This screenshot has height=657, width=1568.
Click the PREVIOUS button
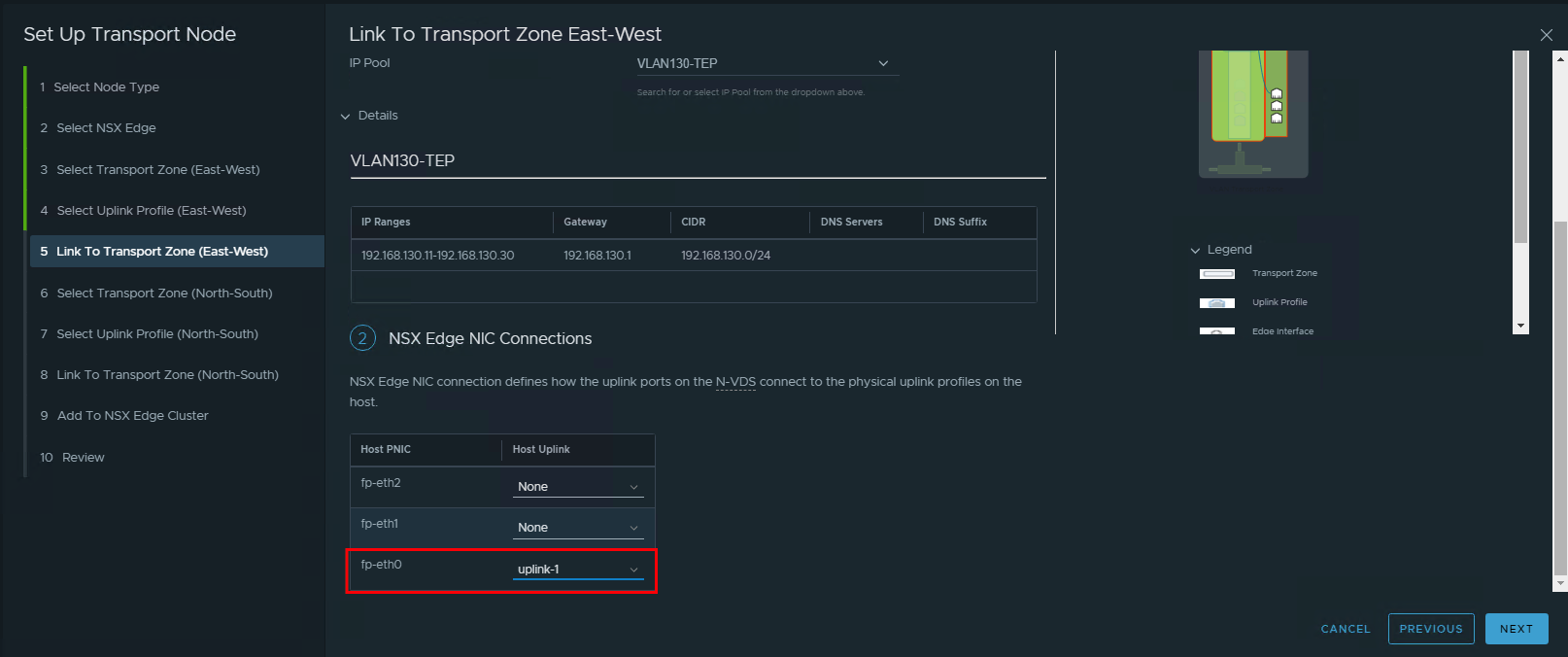1430,629
